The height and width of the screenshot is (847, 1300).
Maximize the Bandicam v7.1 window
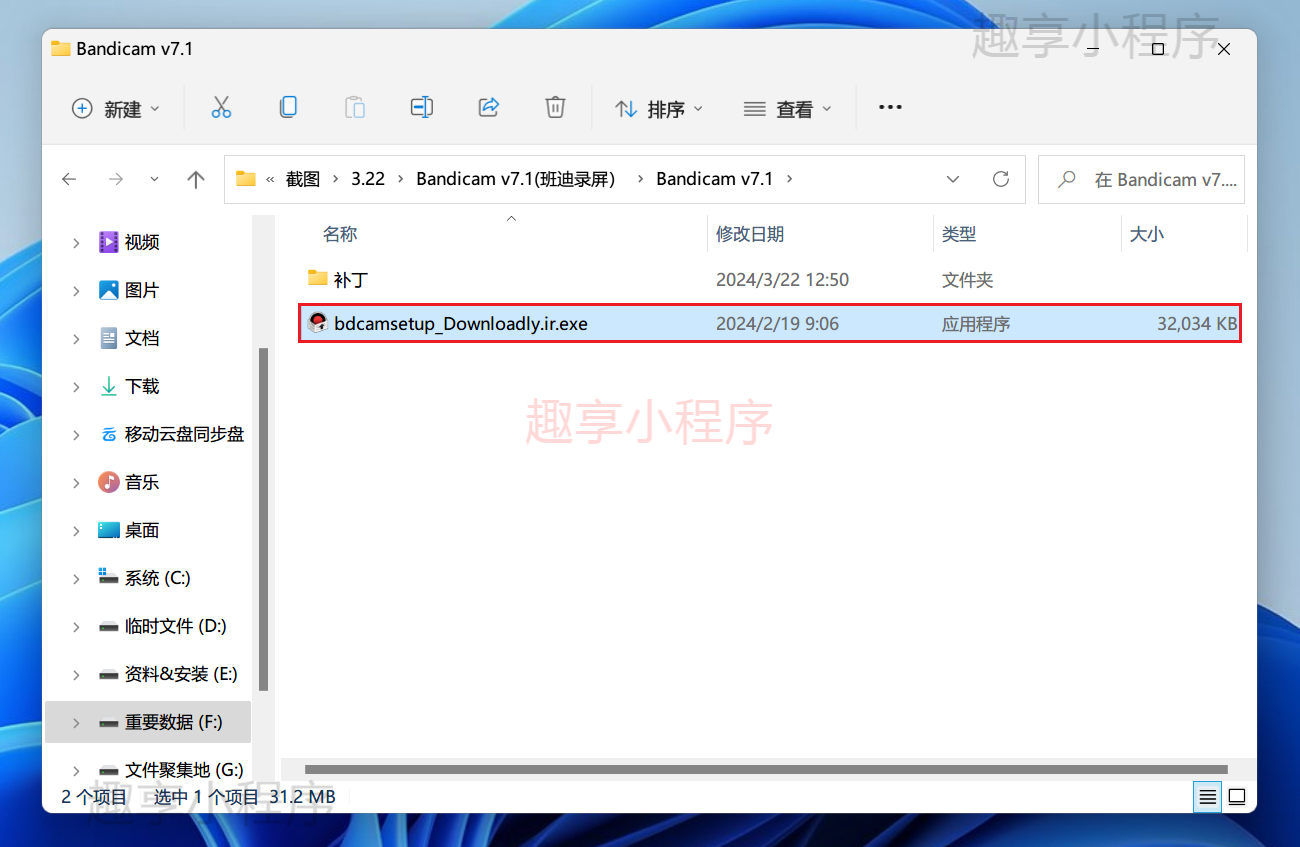coord(1157,49)
